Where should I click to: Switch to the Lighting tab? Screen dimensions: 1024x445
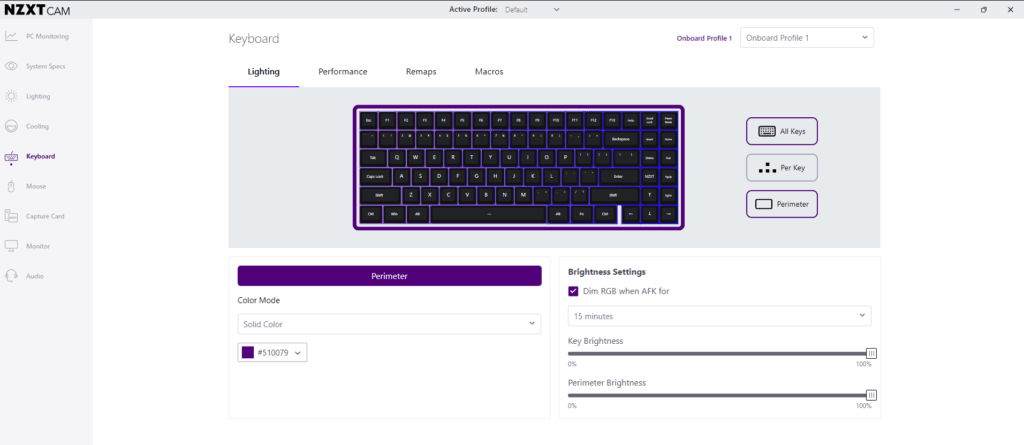pyautogui.click(x=264, y=72)
